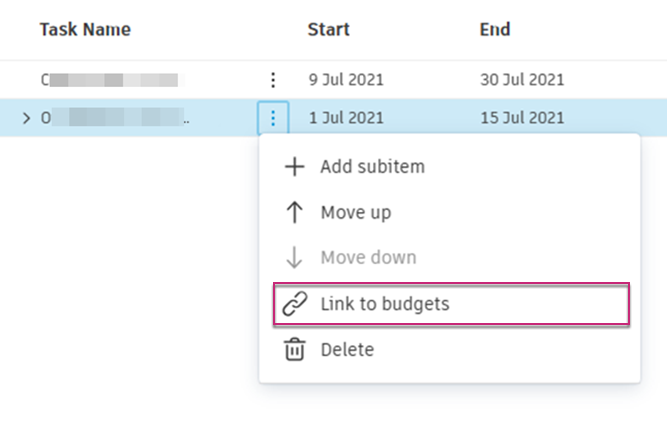This screenshot has width=667, height=422.
Task: Select the 9 Jul 2021 start date cell
Action: [345, 79]
